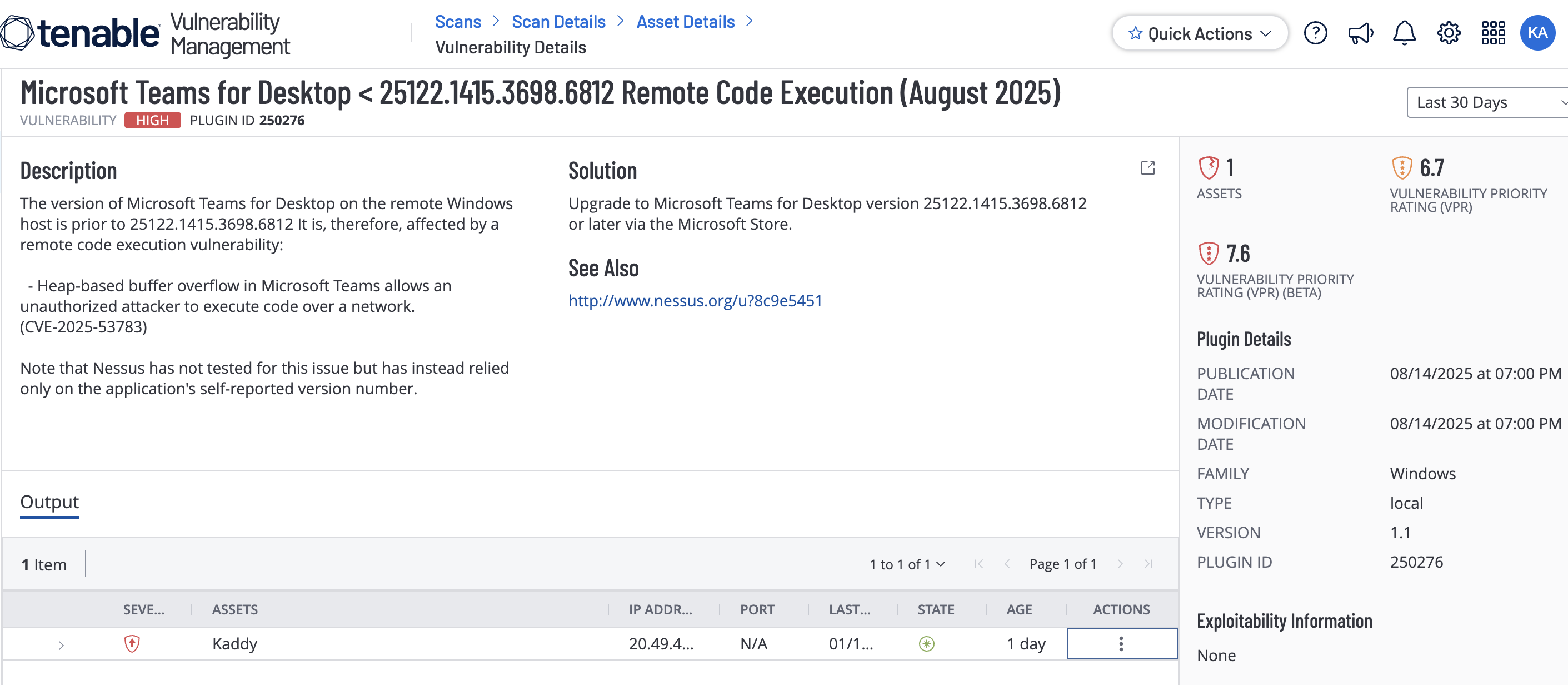The height and width of the screenshot is (685, 1568).
Task: Sort by the Severity column header
Action: click(x=144, y=609)
